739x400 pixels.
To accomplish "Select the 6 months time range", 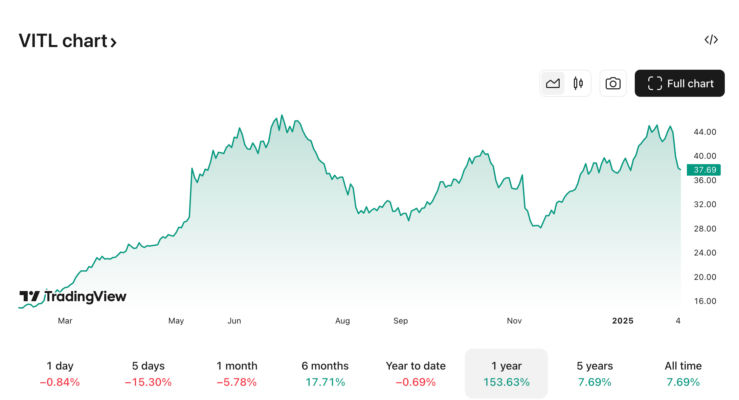I will tap(325, 373).
